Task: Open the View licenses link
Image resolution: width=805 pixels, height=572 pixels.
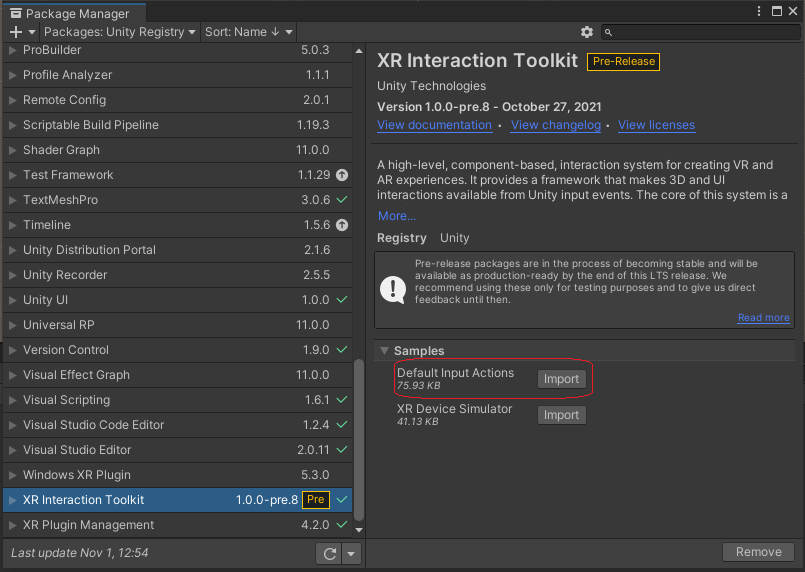Action: 656,125
